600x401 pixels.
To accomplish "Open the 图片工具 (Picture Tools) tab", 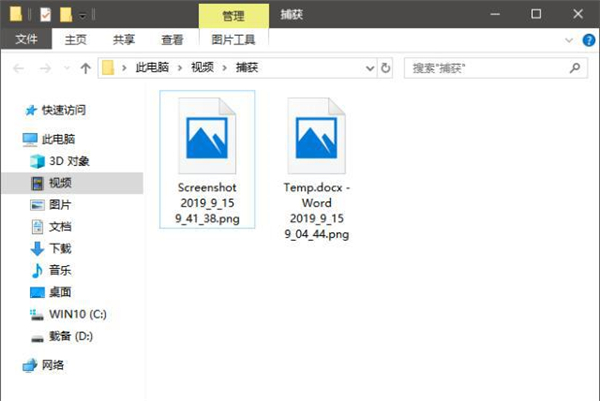I will (x=233, y=40).
